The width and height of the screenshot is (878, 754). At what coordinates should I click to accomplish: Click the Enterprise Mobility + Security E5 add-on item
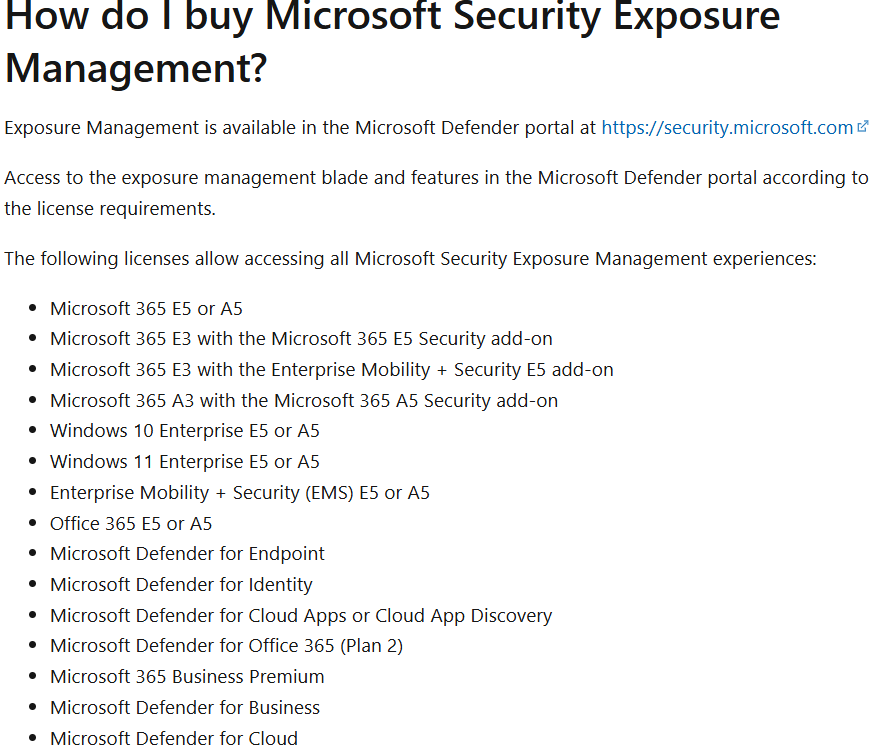(x=331, y=370)
